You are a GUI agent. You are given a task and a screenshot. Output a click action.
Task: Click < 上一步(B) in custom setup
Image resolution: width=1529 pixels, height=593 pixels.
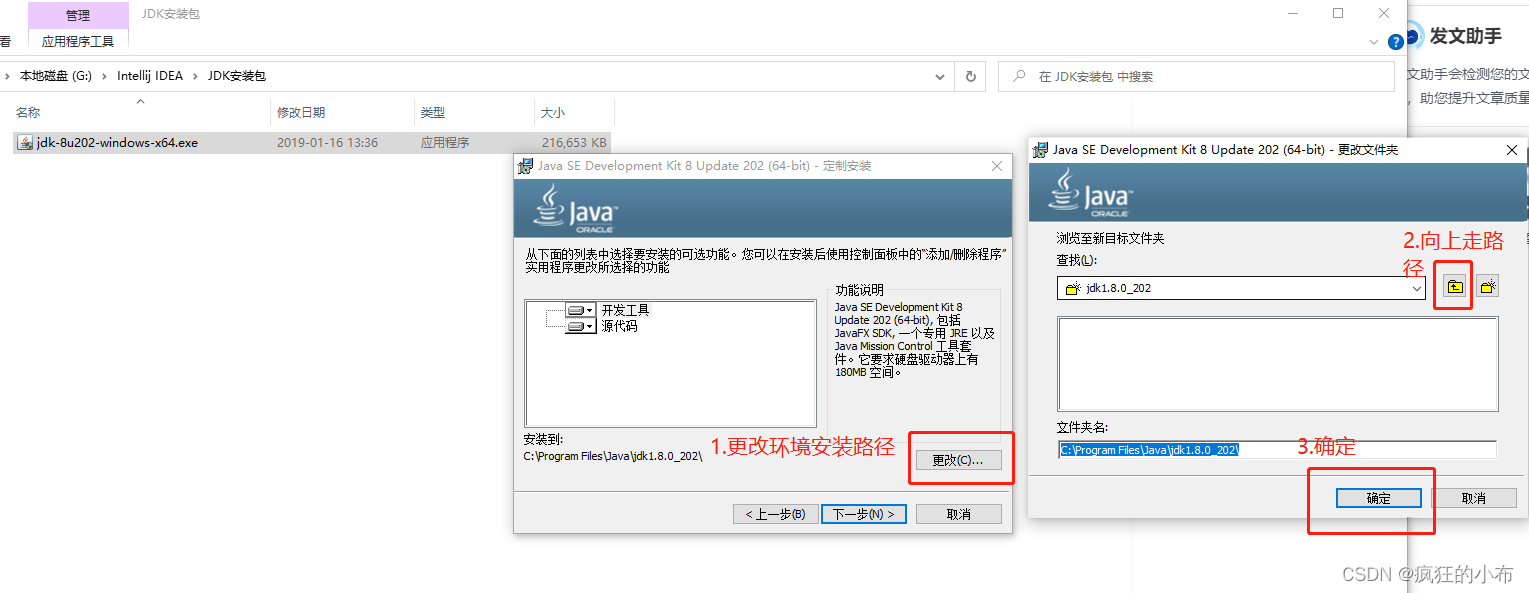click(775, 514)
